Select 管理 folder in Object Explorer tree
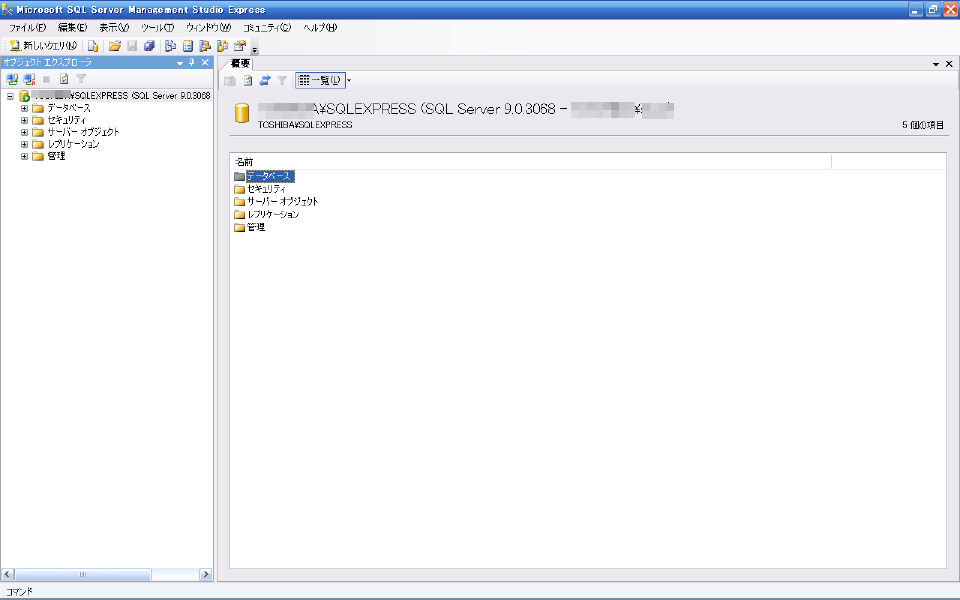The width and height of the screenshot is (960, 600). click(56, 156)
